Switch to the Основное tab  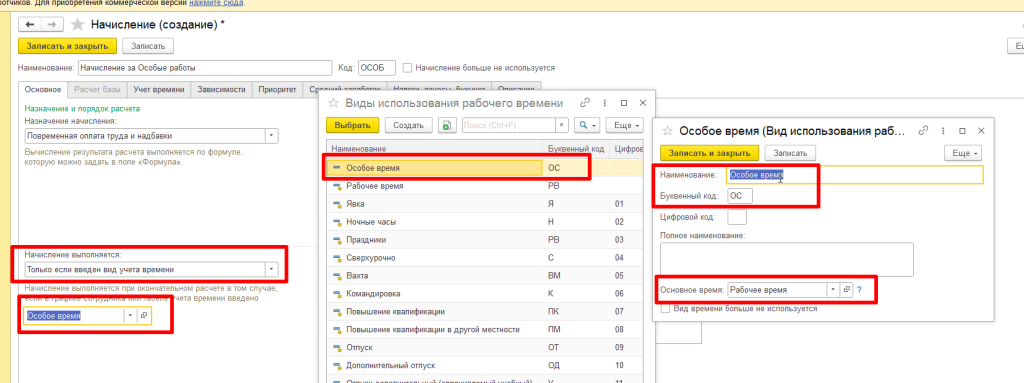pos(42,90)
